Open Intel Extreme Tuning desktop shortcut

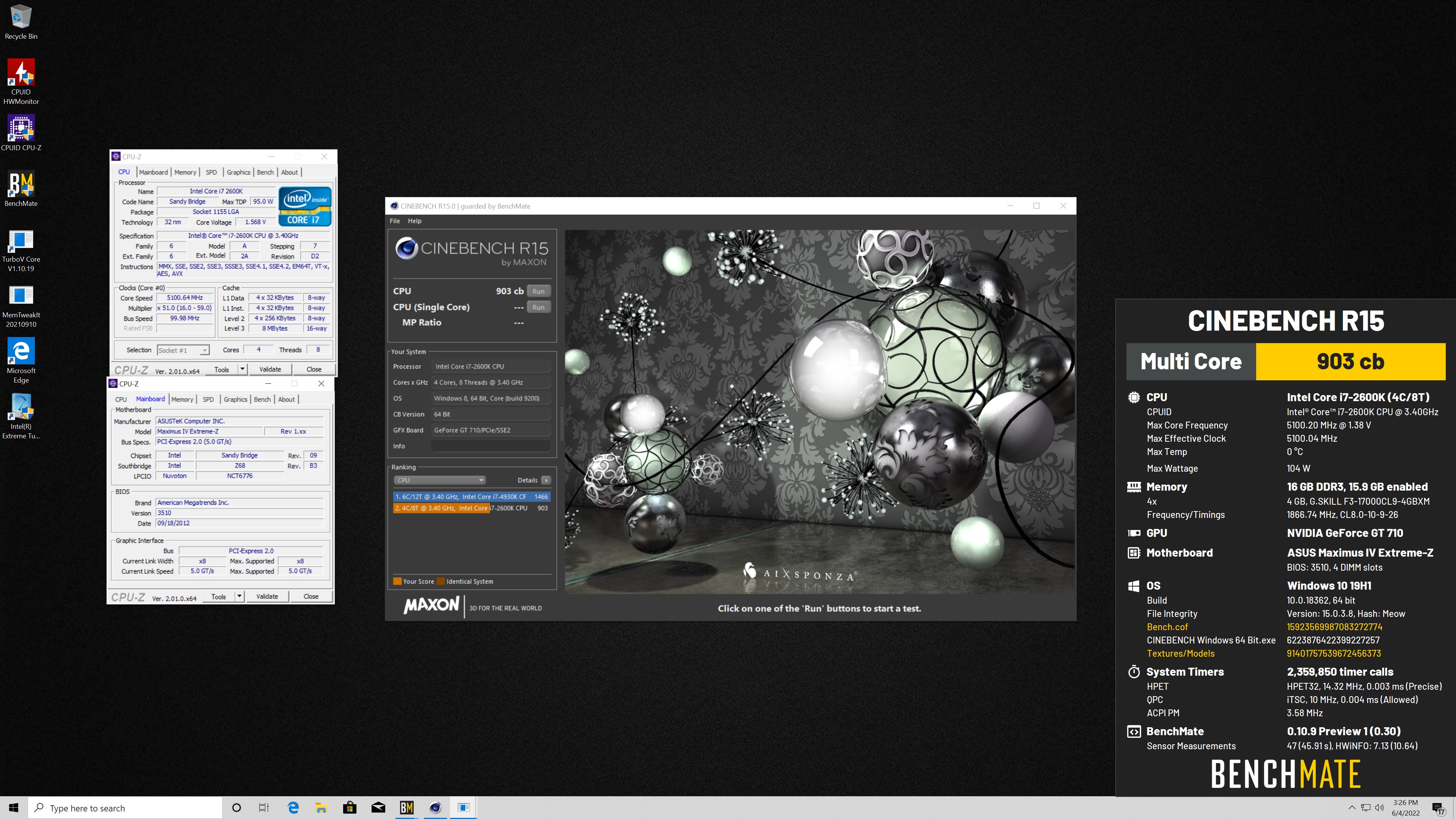[21, 417]
